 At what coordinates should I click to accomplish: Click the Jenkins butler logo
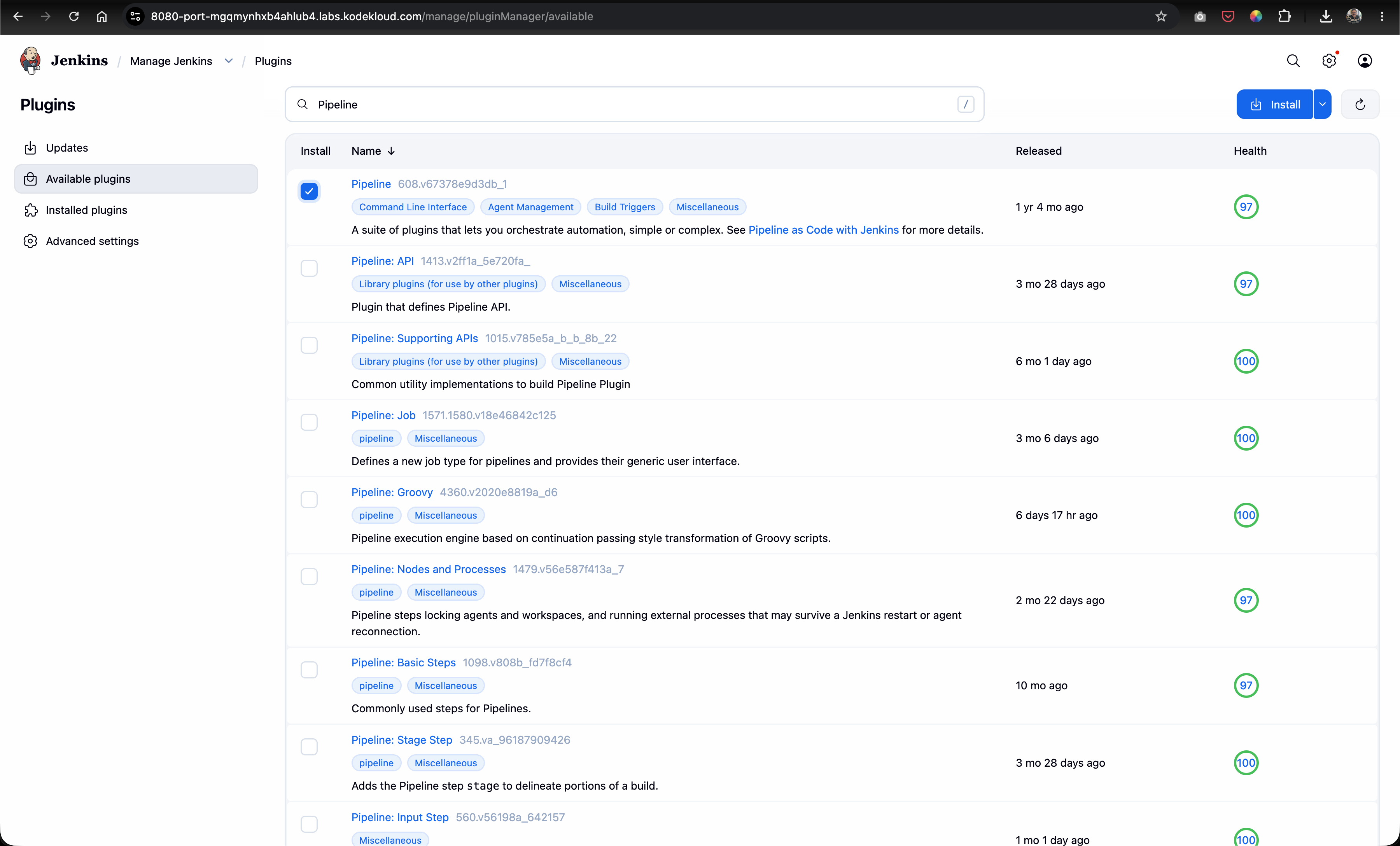click(30, 60)
